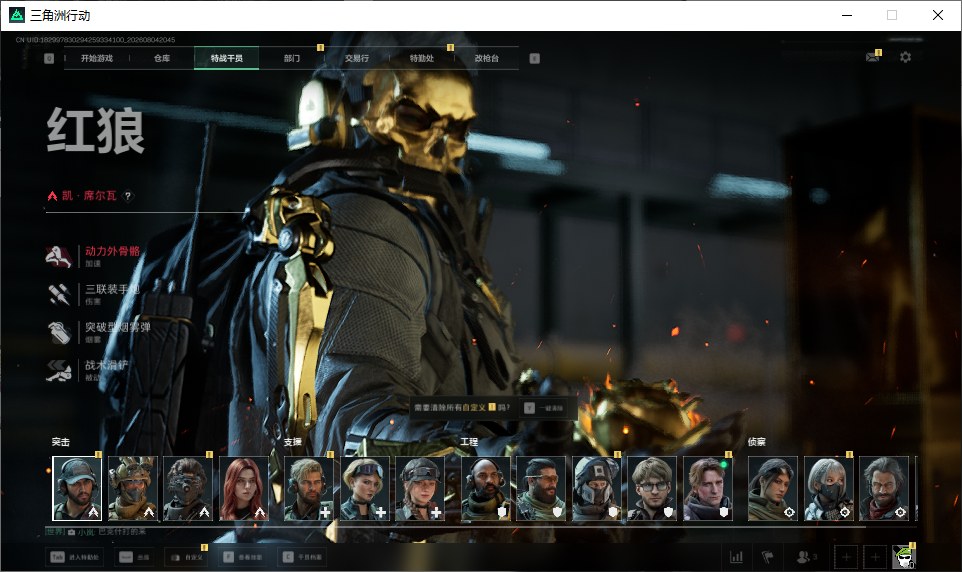
Task: Click the question mark beside 凯·席尔瓦
Action: [128, 196]
